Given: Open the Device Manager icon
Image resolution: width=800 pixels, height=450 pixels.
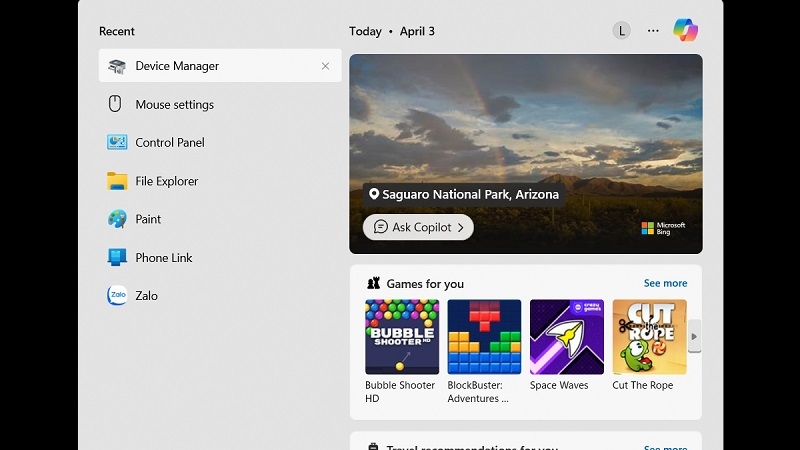Looking at the screenshot, I should pyautogui.click(x=117, y=66).
